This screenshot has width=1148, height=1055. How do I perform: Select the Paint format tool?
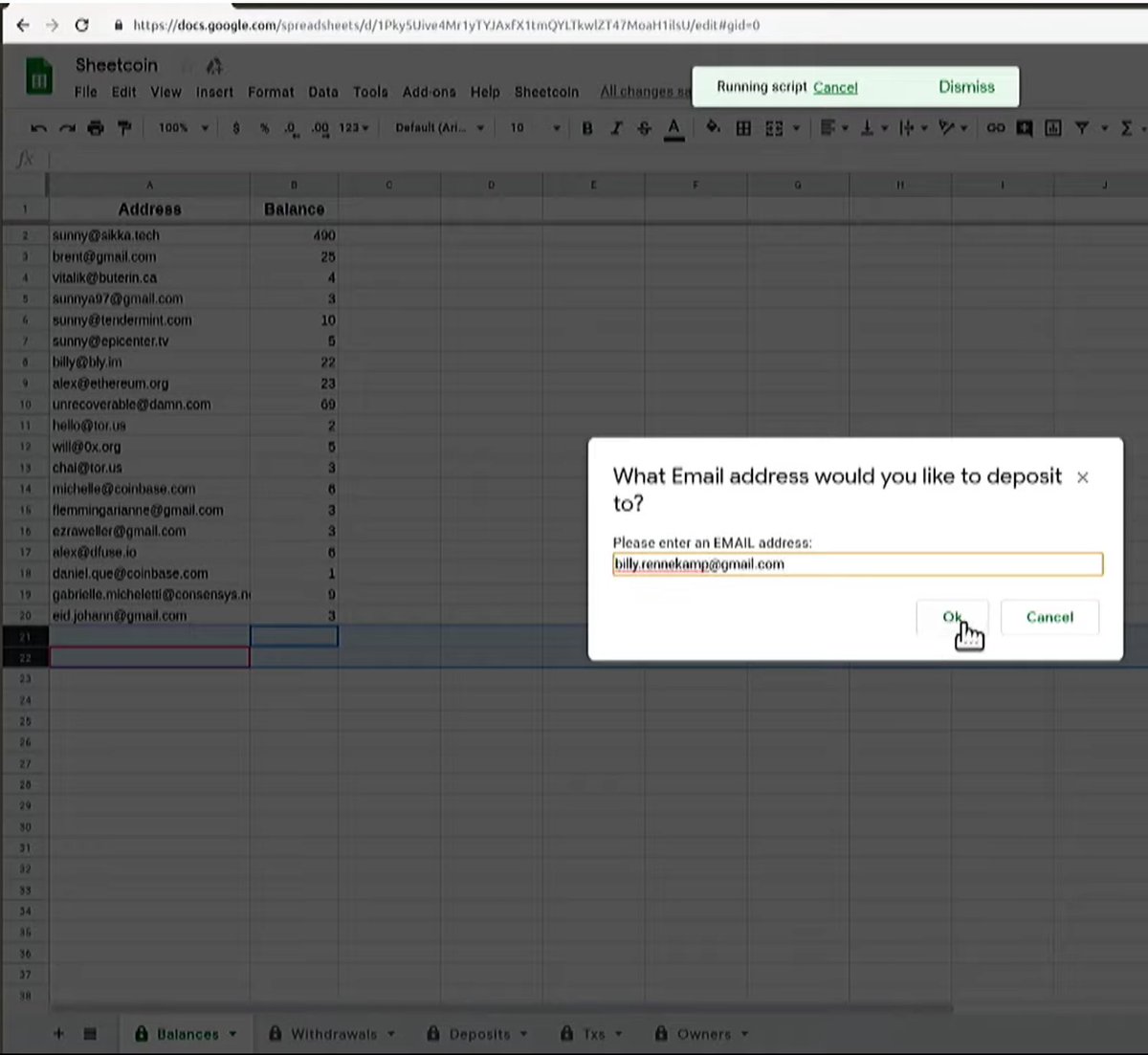124,128
